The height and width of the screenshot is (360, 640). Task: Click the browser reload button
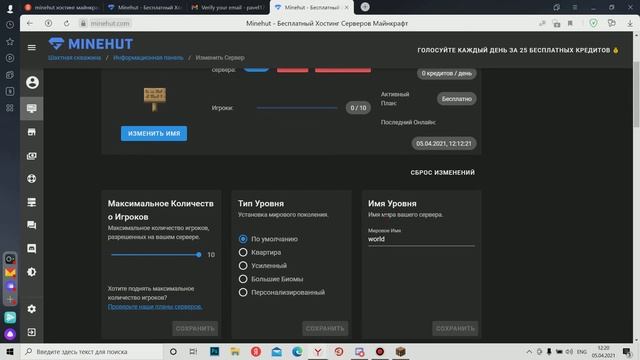tap(66, 24)
